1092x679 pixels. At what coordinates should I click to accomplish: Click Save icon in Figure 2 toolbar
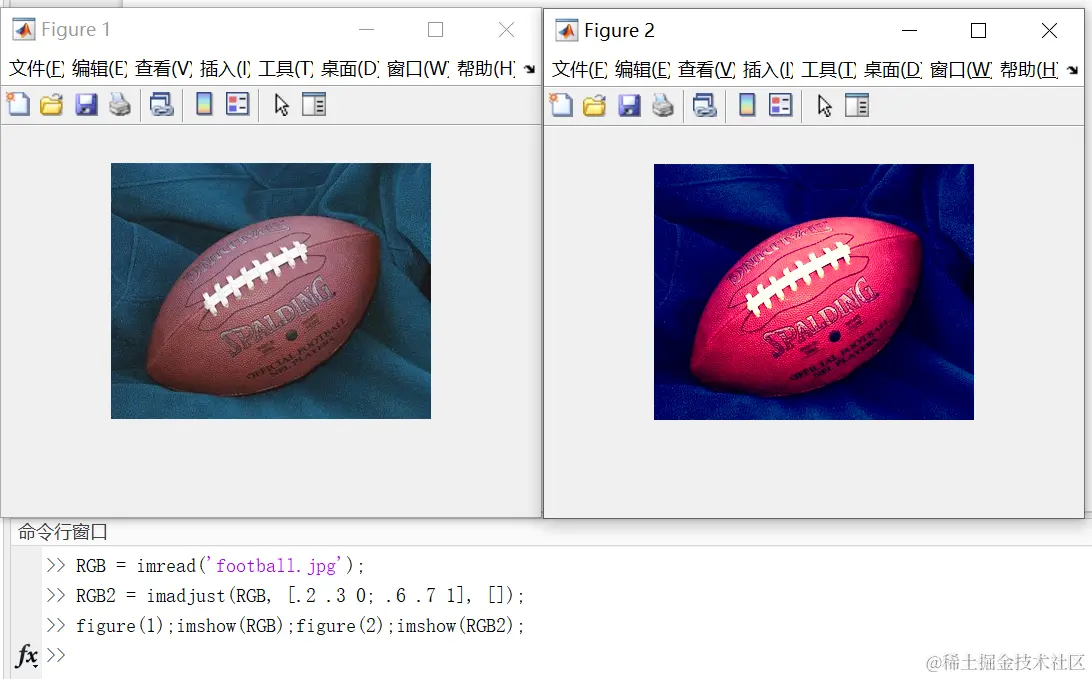[630, 106]
